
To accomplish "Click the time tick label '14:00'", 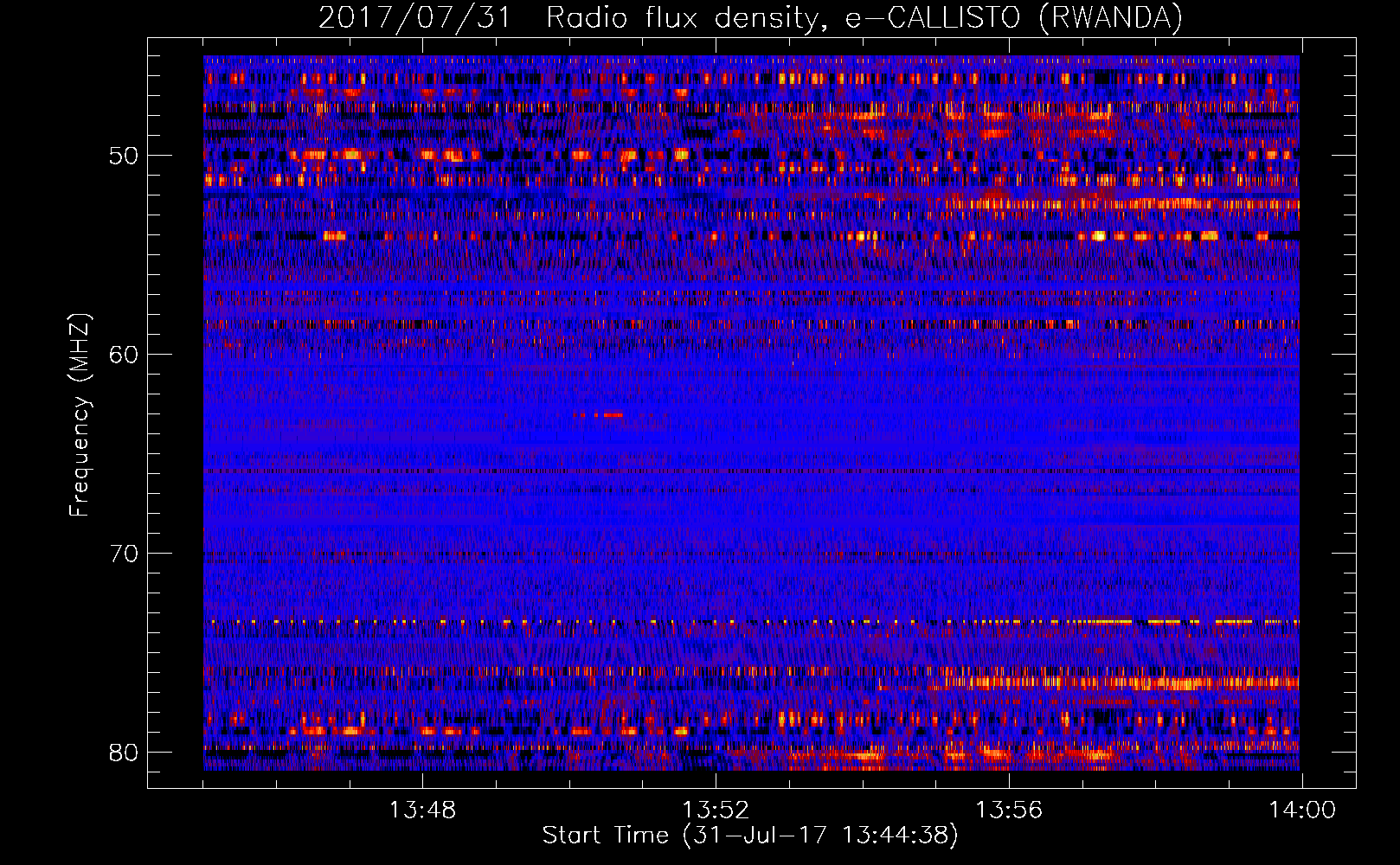I will click(1302, 811).
